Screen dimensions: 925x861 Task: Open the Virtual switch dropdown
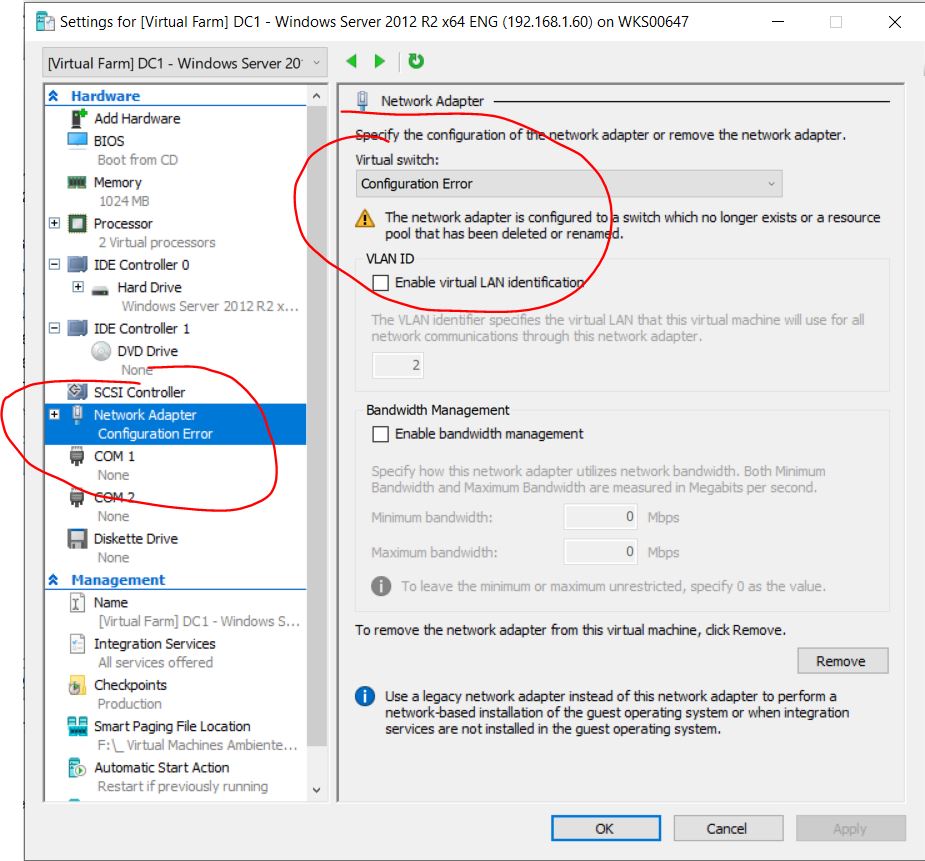(x=569, y=184)
